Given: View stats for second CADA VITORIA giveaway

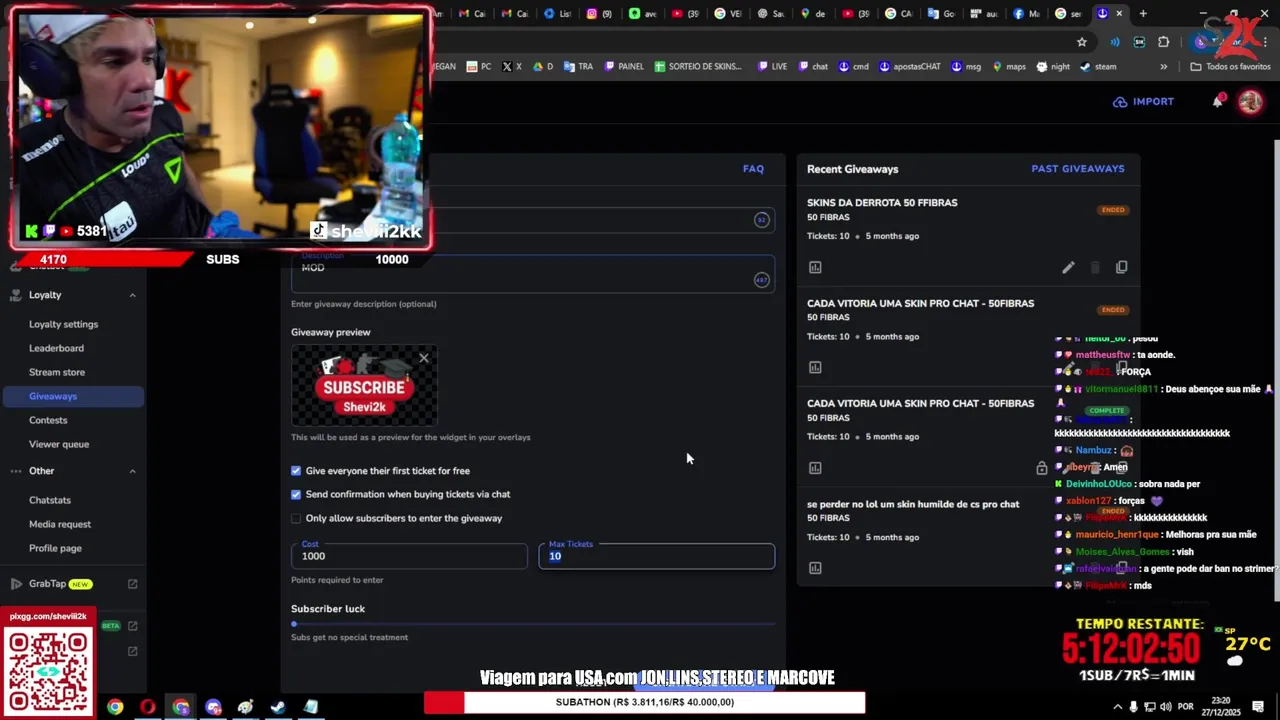Looking at the screenshot, I should pyautogui.click(x=815, y=467).
